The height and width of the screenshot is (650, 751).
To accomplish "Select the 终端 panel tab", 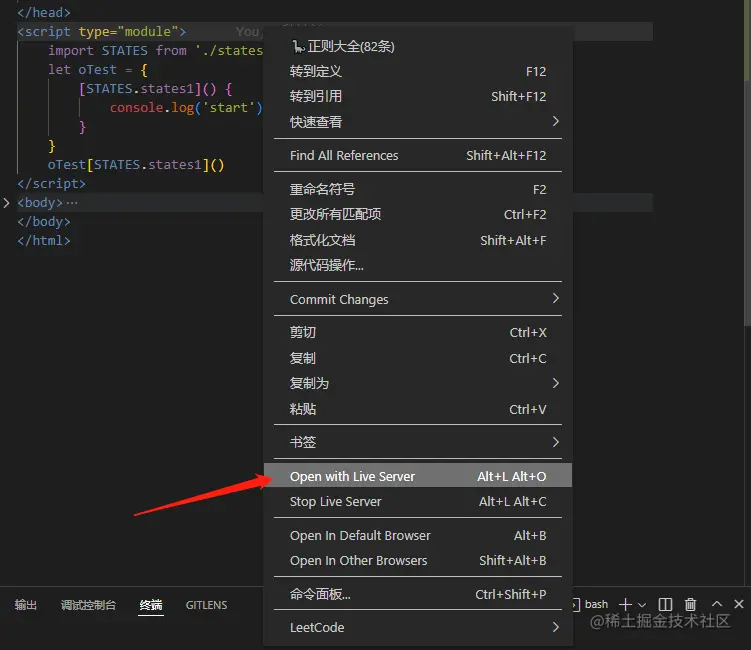I will [x=151, y=605].
